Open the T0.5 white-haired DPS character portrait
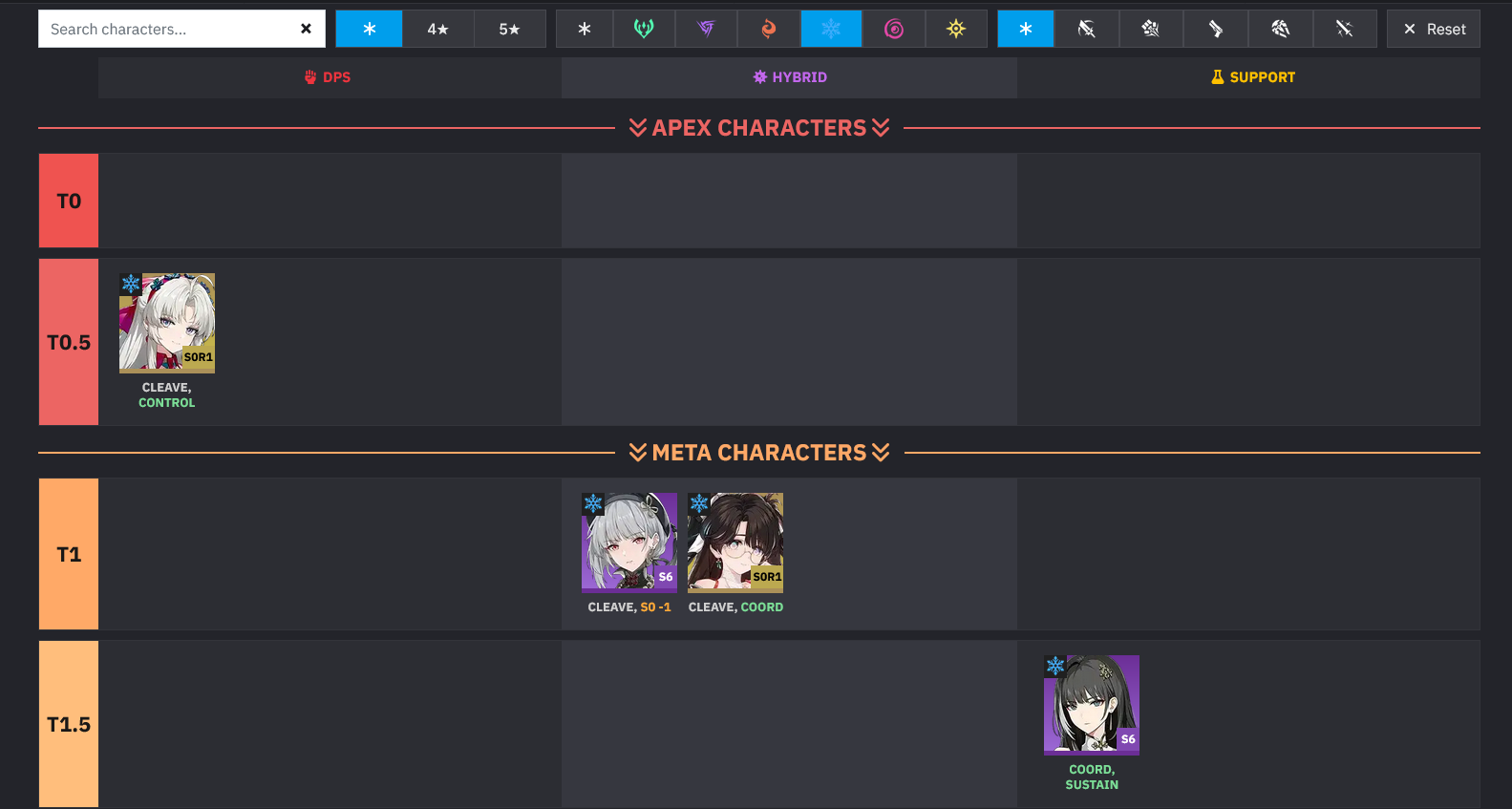The image size is (1512, 809). click(167, 323)
